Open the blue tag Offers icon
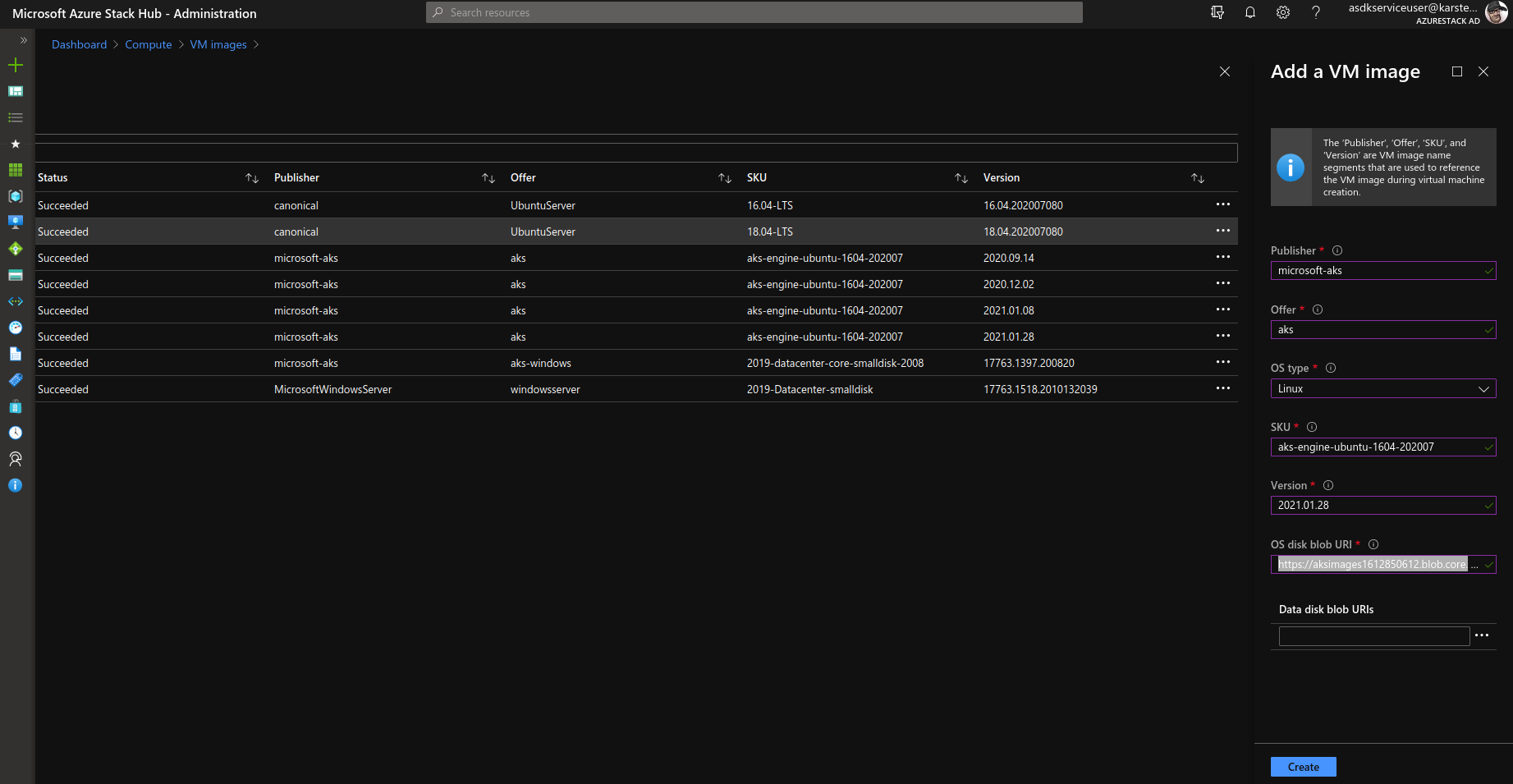The height and width of the screenshot is (784, 1513). point(15,380)
